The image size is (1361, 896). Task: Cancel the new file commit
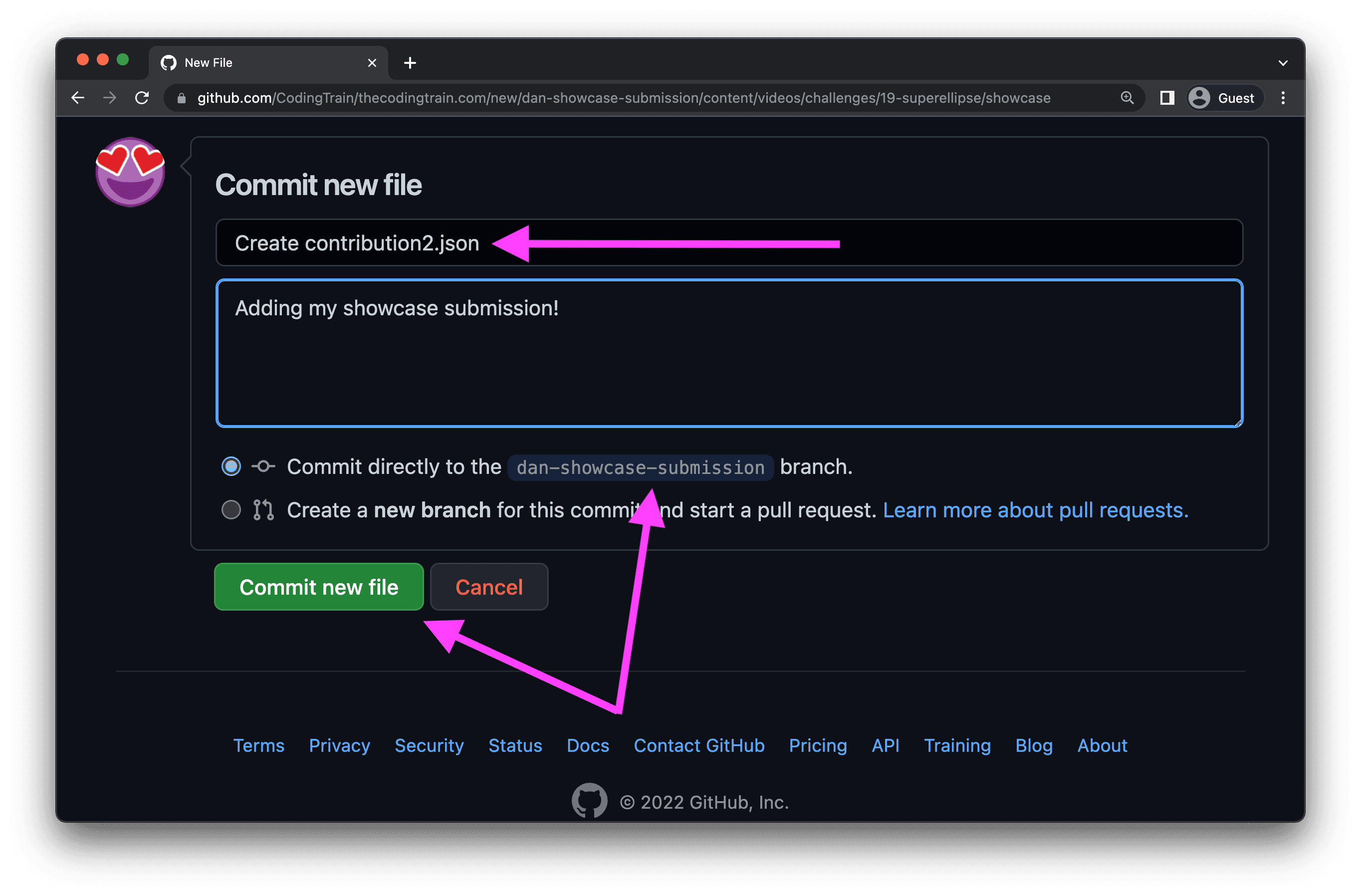click(x=489, y=587)
